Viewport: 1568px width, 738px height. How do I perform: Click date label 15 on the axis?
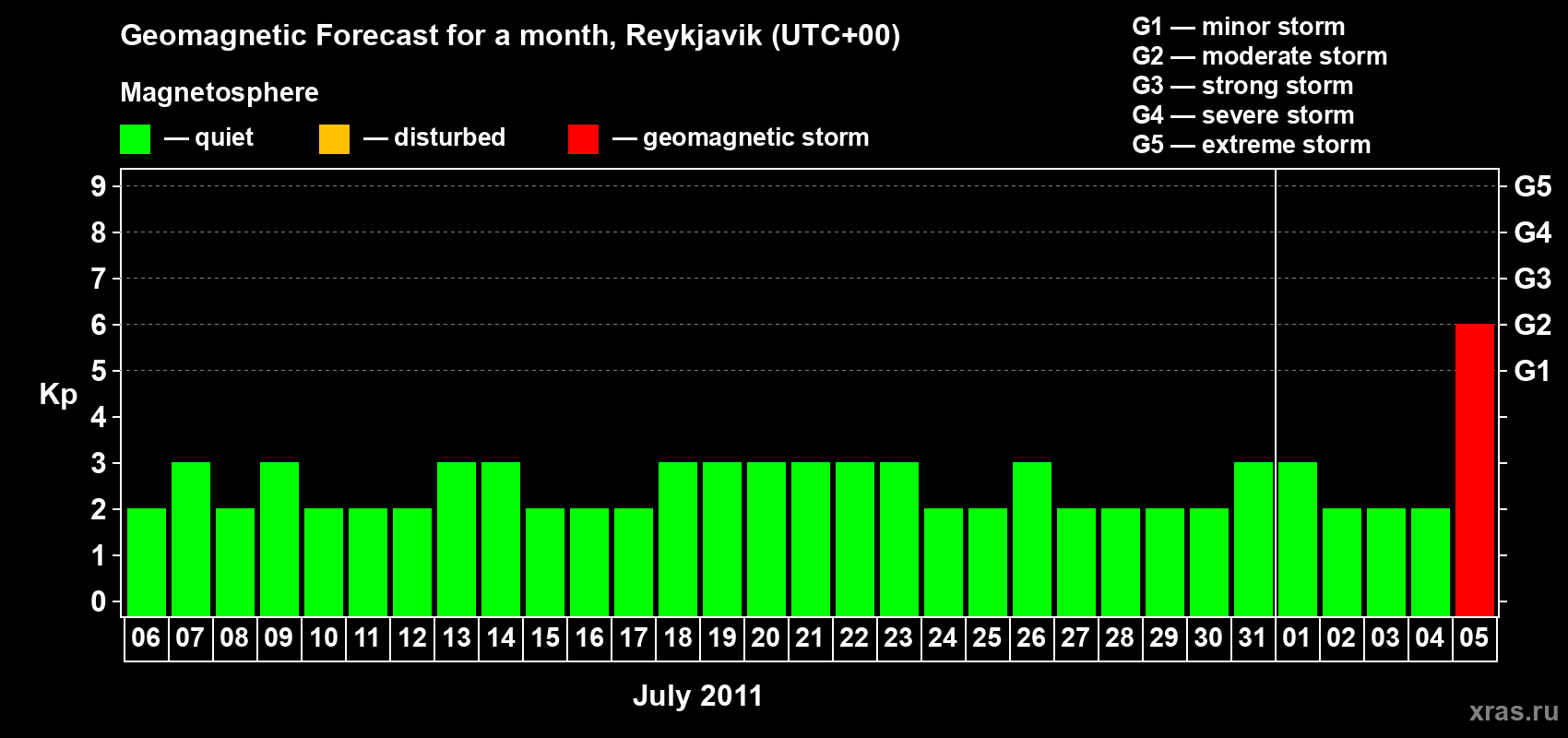(544, 637)
